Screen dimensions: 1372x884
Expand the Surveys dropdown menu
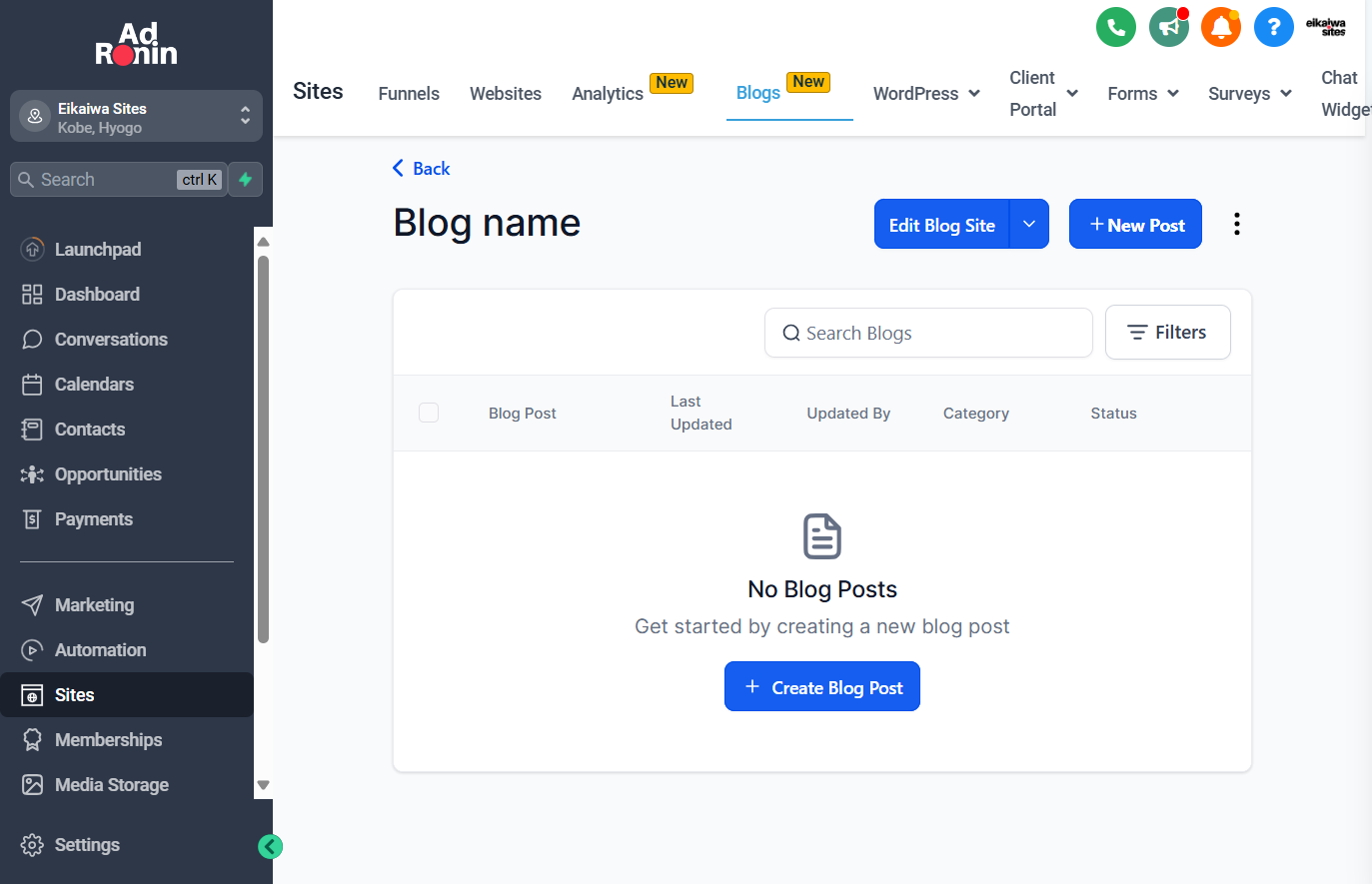[x=1286, y=94]
